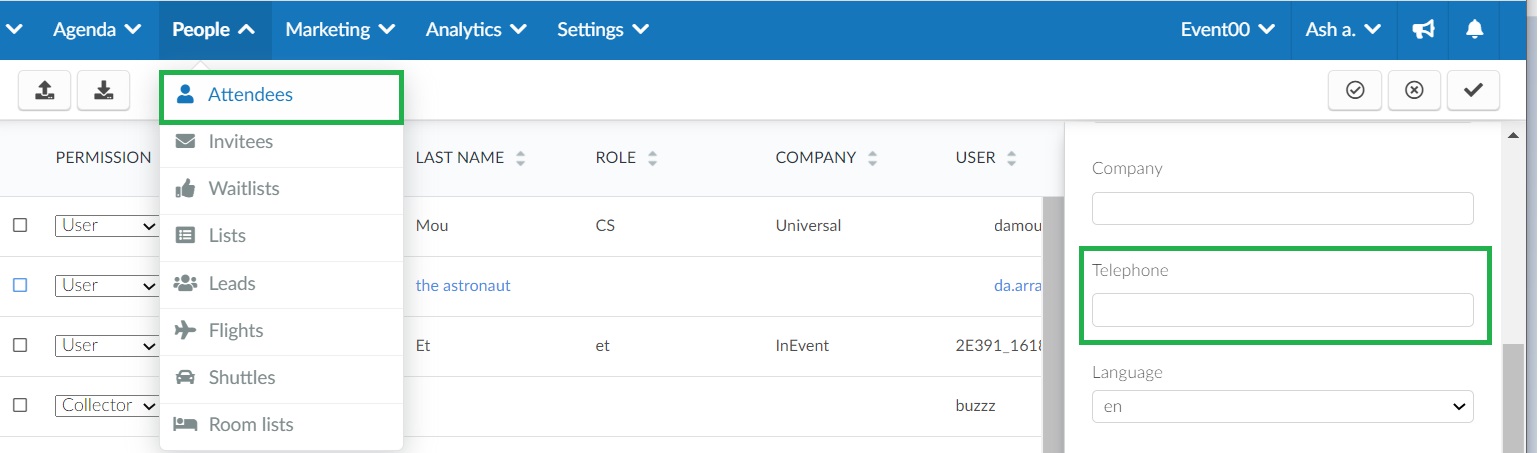Open the megaphone announcements icon
The height and width of the screenshot is (453, 1539).
pos(1423,30)
